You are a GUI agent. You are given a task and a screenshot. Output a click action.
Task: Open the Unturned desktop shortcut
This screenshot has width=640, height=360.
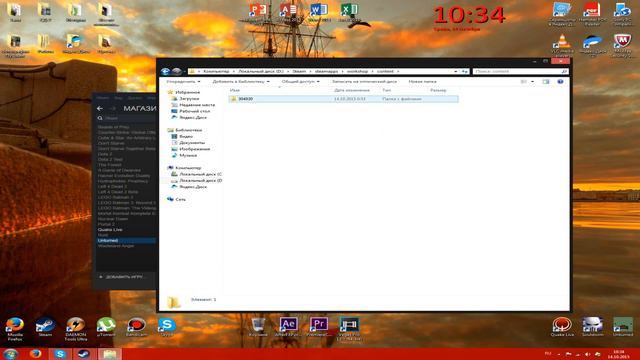(x=623, y=327)
